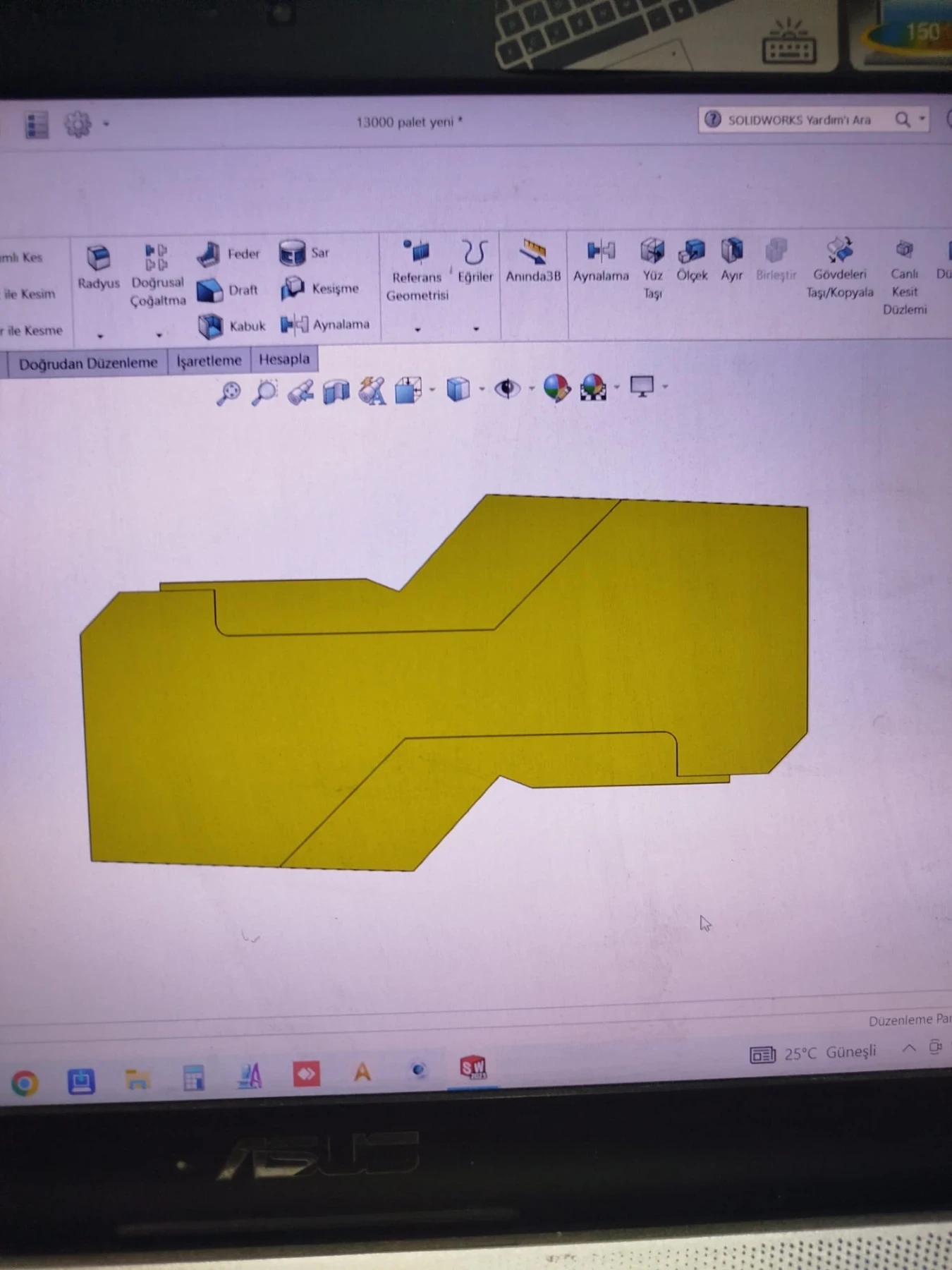This screenshot has width=952, height=1270.
Task: Click the Kesişme button
Action: coord(321,289)
